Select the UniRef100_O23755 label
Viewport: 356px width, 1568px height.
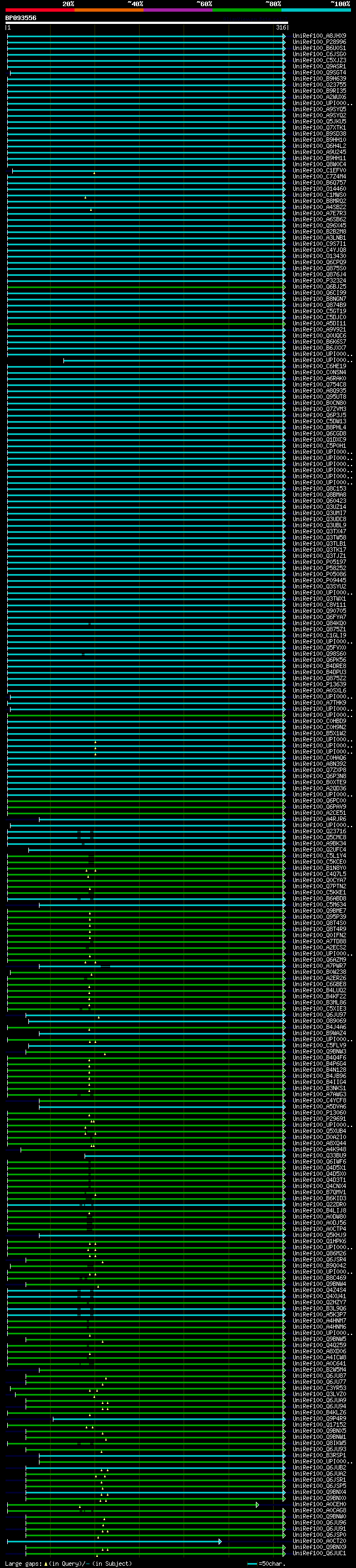[x=319, y=85]
